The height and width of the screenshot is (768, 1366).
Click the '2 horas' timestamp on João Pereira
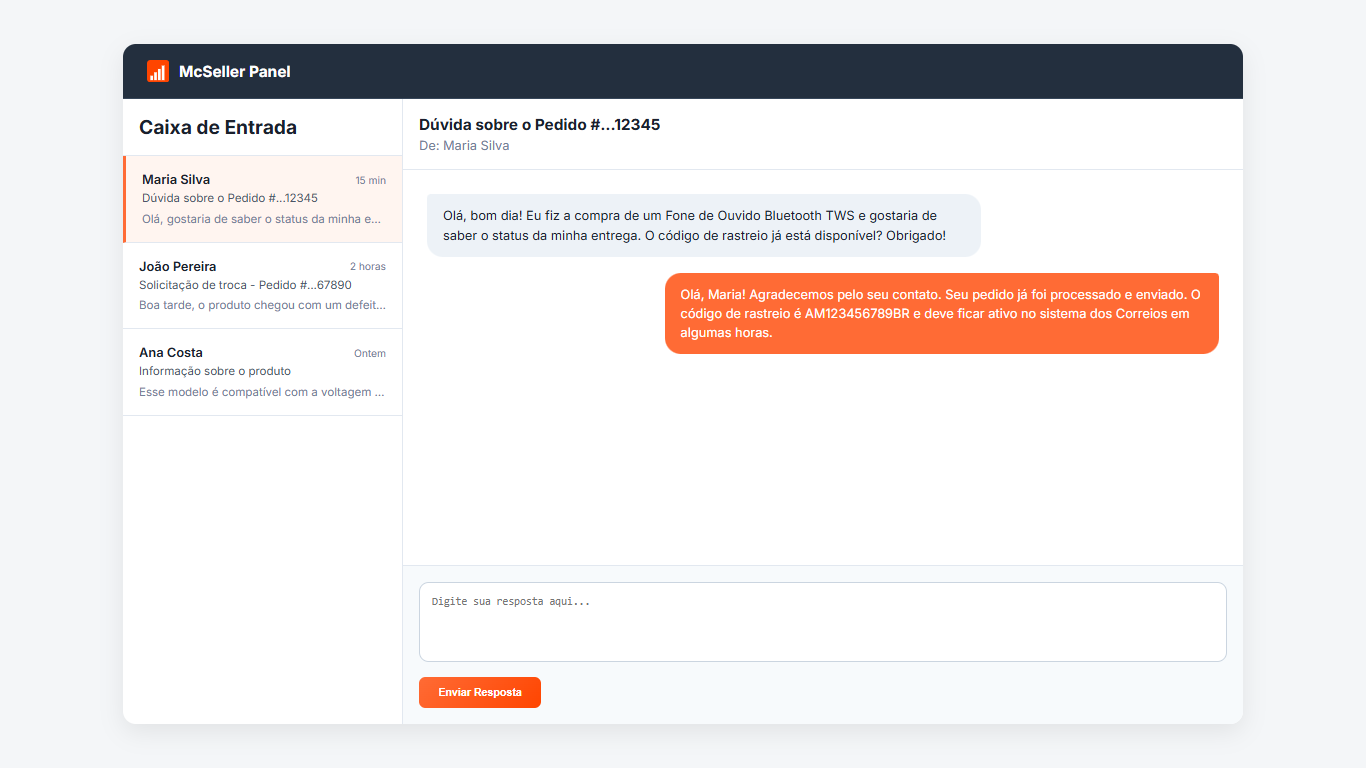367,267
